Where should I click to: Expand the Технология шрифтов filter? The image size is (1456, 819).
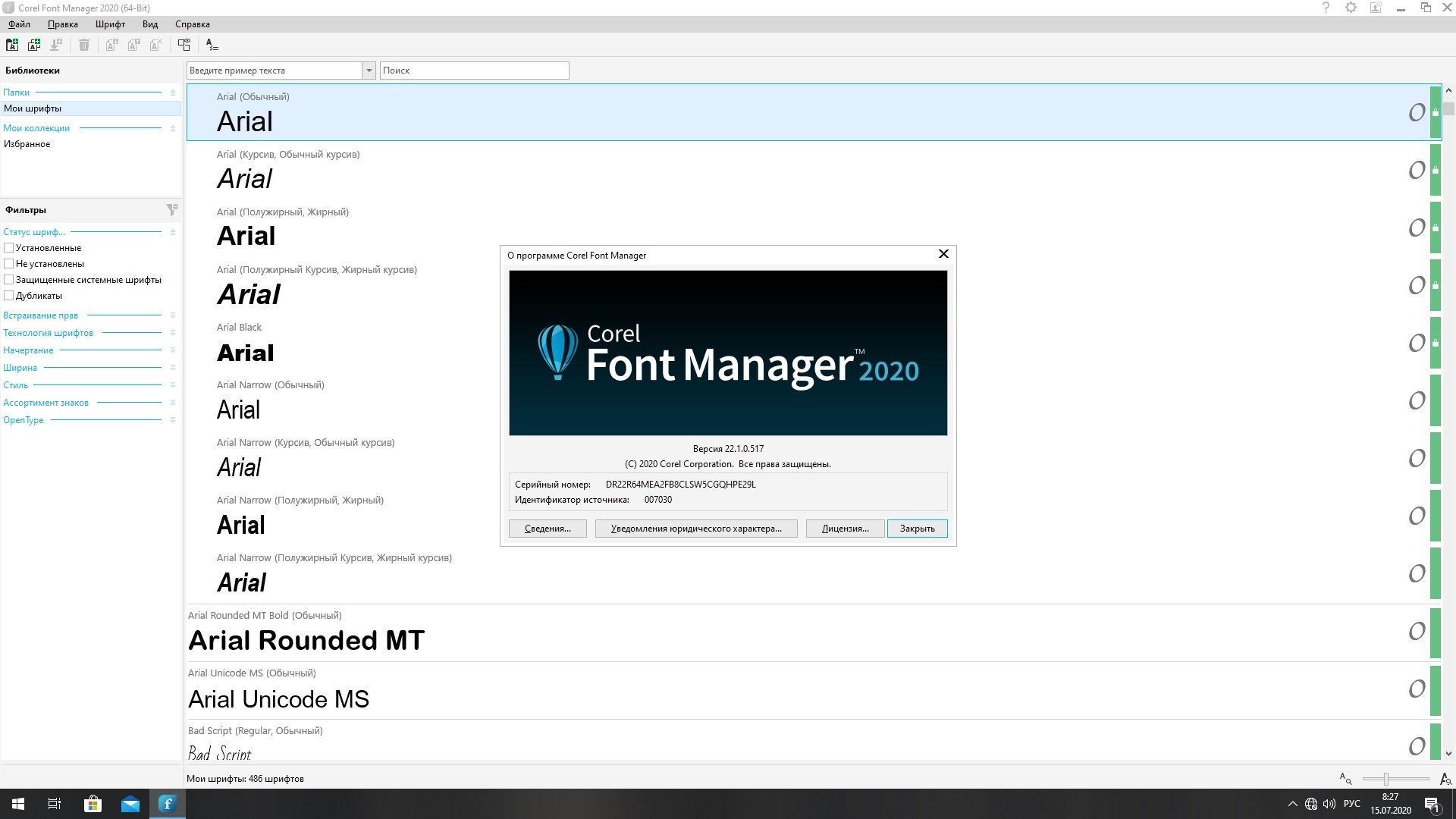pos(172,333)
